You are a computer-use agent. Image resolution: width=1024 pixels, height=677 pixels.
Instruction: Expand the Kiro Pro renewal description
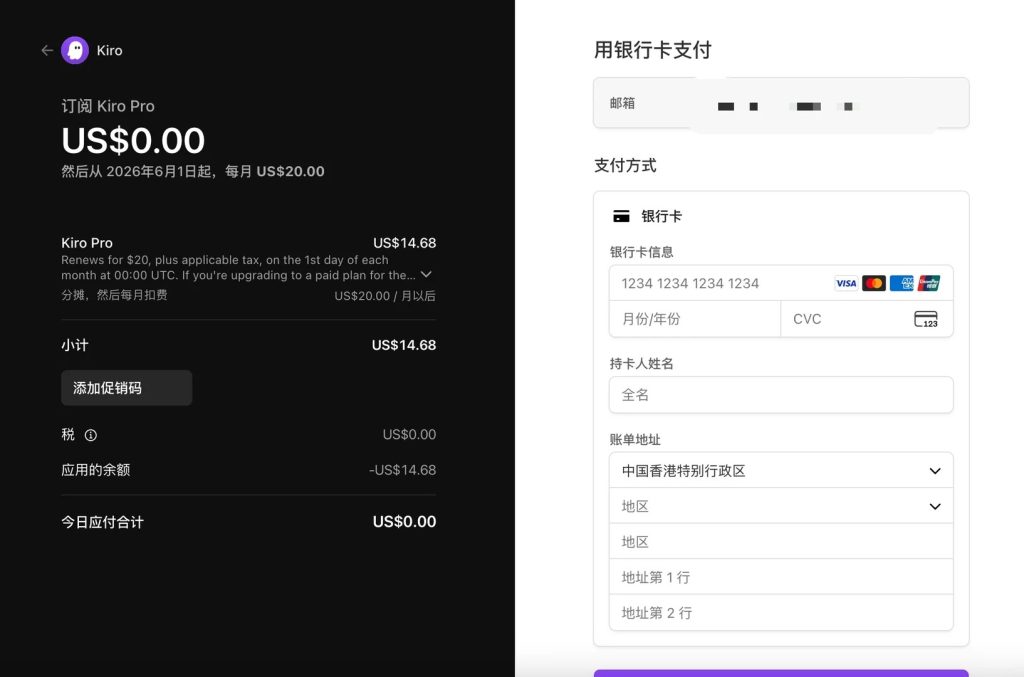point(426,274)
